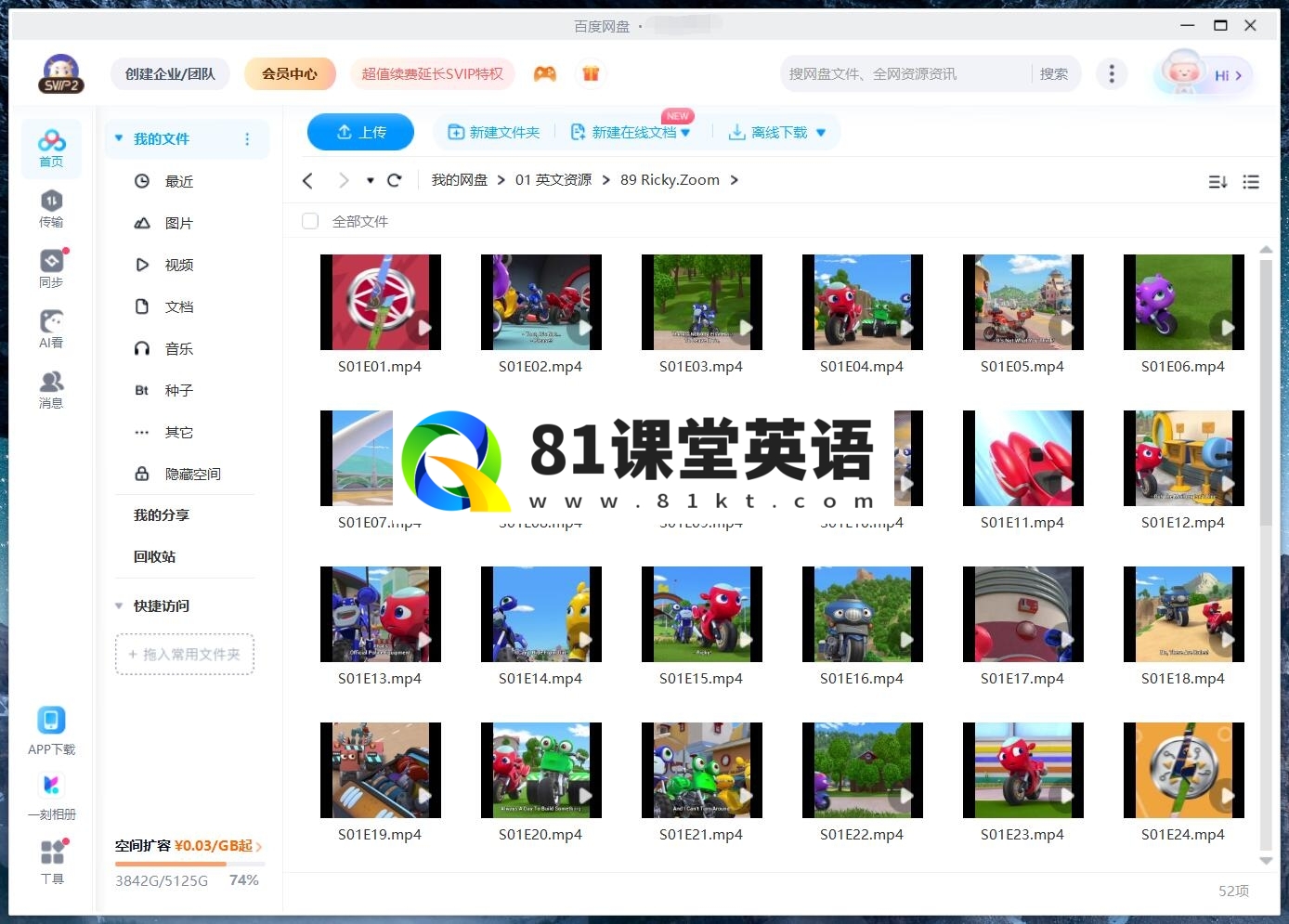Open the 首页 home icon in sidebar
Screen dimensions: 1289x924
pyautogui.click(x=51, y=148)
